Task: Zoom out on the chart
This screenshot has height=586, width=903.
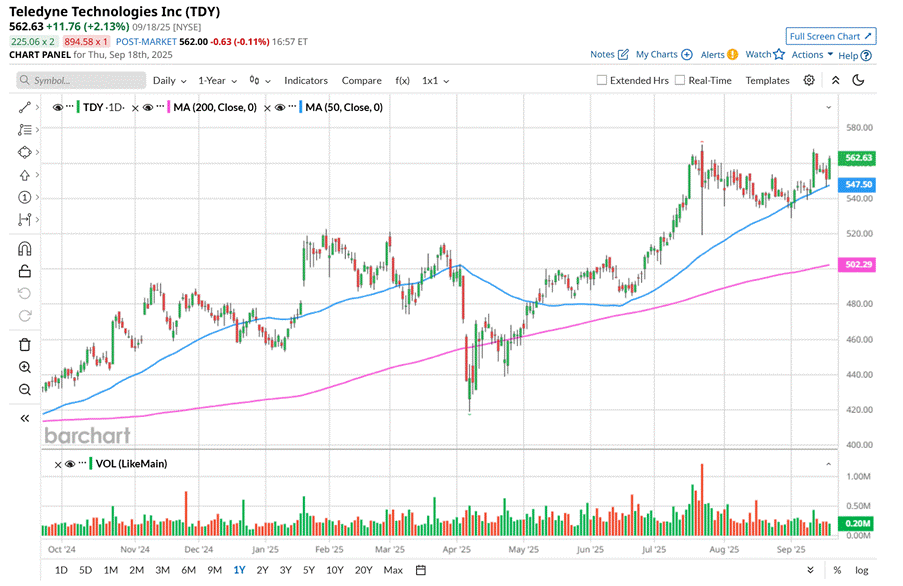Action: coord(24,390)
